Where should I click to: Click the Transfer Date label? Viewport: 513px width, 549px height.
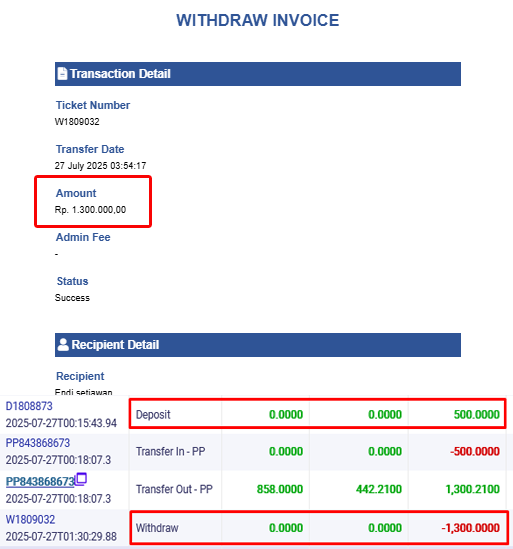coord(90,149)
